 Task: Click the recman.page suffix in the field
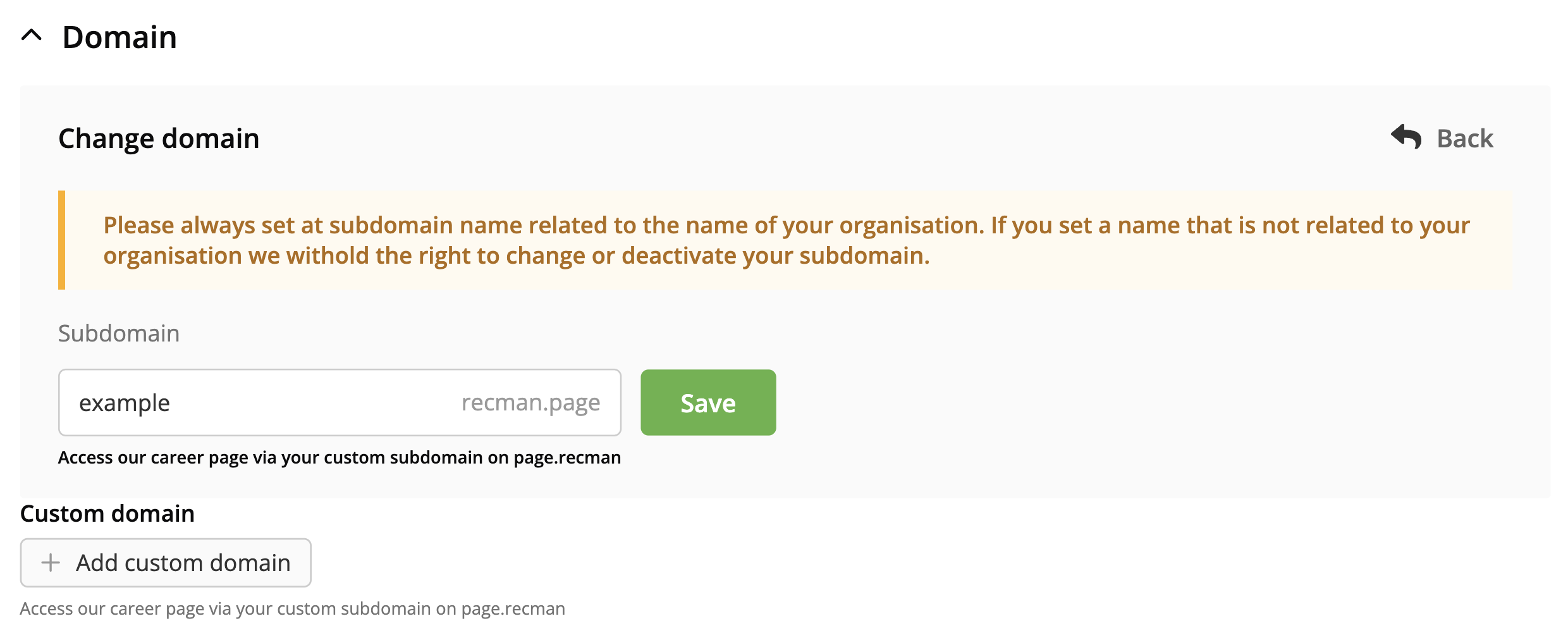click(x=530, y=403)
